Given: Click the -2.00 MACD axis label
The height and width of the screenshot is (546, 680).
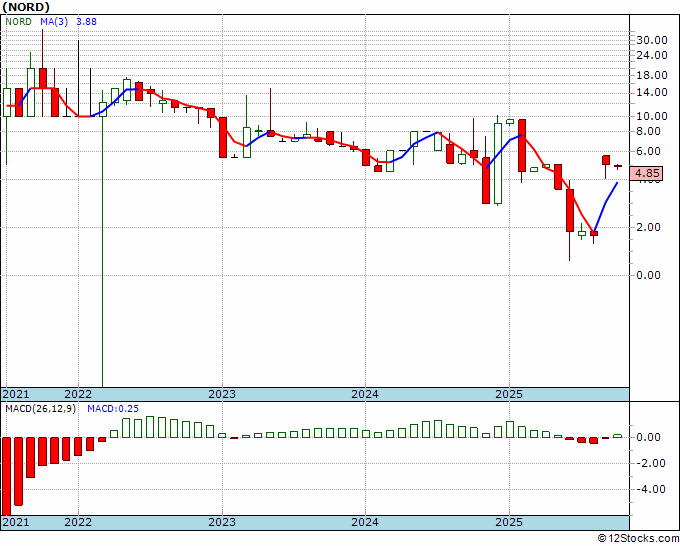Looking at the screenshot, I should coord(650,463).
